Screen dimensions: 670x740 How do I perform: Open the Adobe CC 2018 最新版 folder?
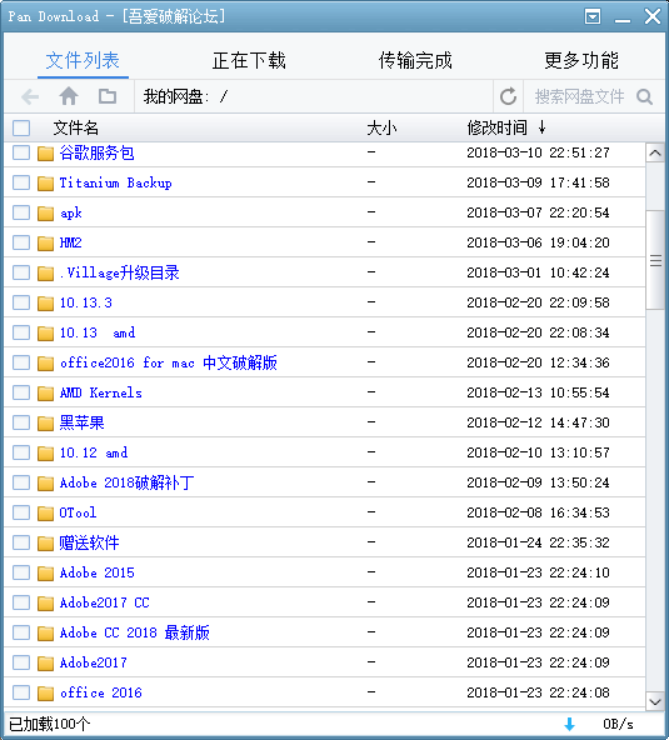pos(134,633)
